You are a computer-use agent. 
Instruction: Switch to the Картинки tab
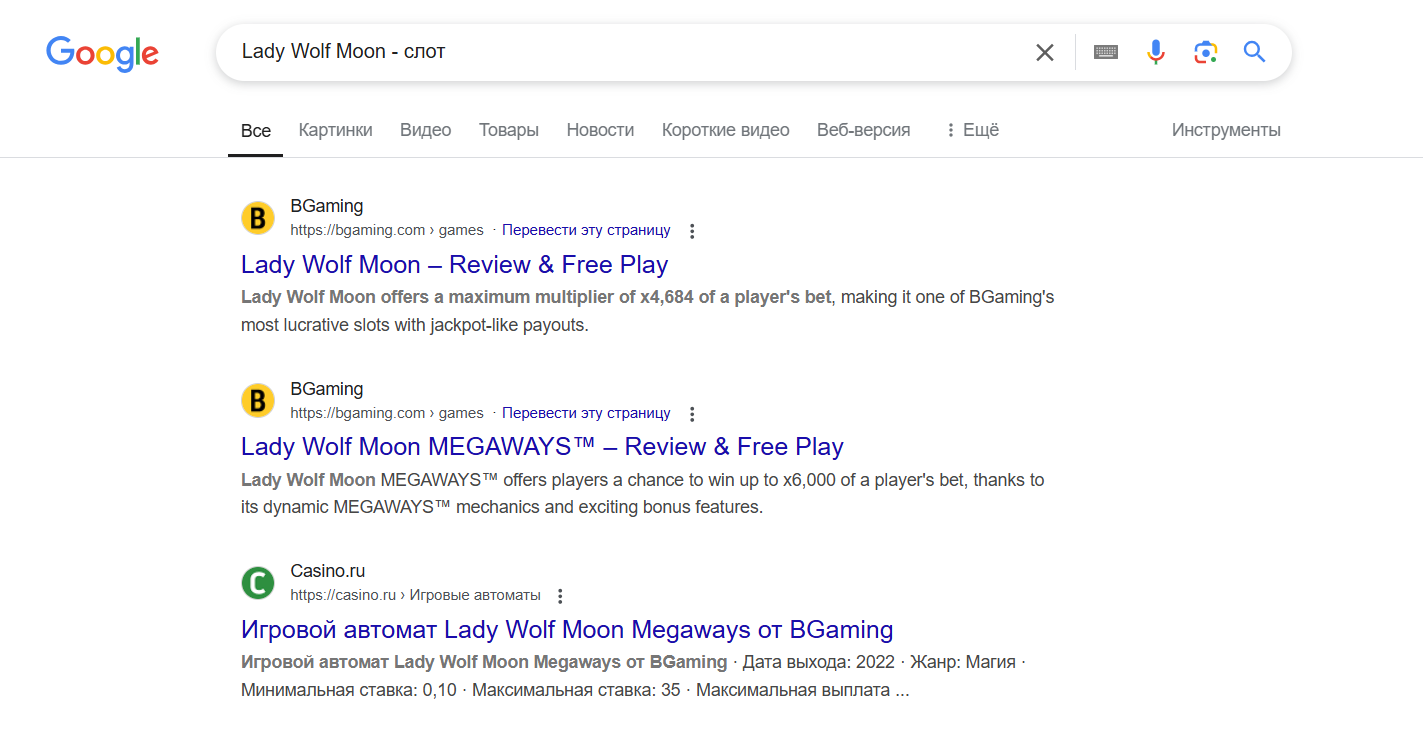(x=336, y=130)
